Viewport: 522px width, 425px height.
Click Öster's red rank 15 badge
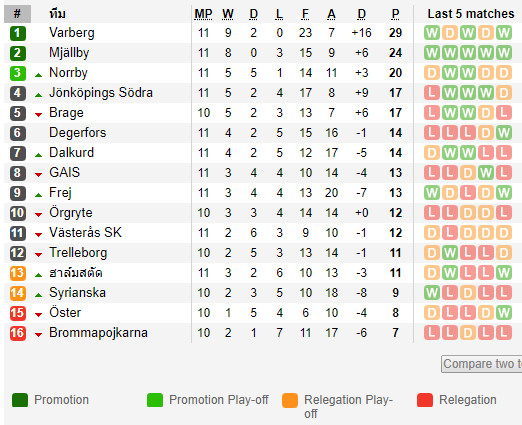coord(18,313)
